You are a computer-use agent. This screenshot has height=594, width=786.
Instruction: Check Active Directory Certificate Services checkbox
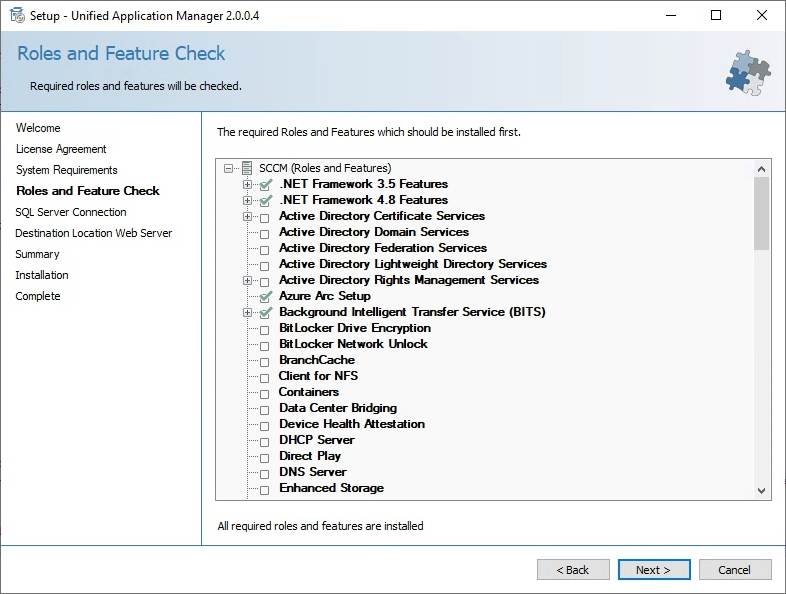[265, 218]
